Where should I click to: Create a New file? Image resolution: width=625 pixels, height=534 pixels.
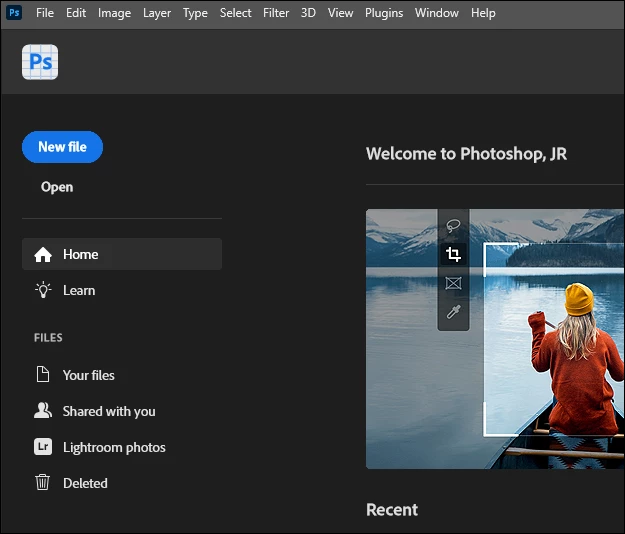[x=63, y=147]
